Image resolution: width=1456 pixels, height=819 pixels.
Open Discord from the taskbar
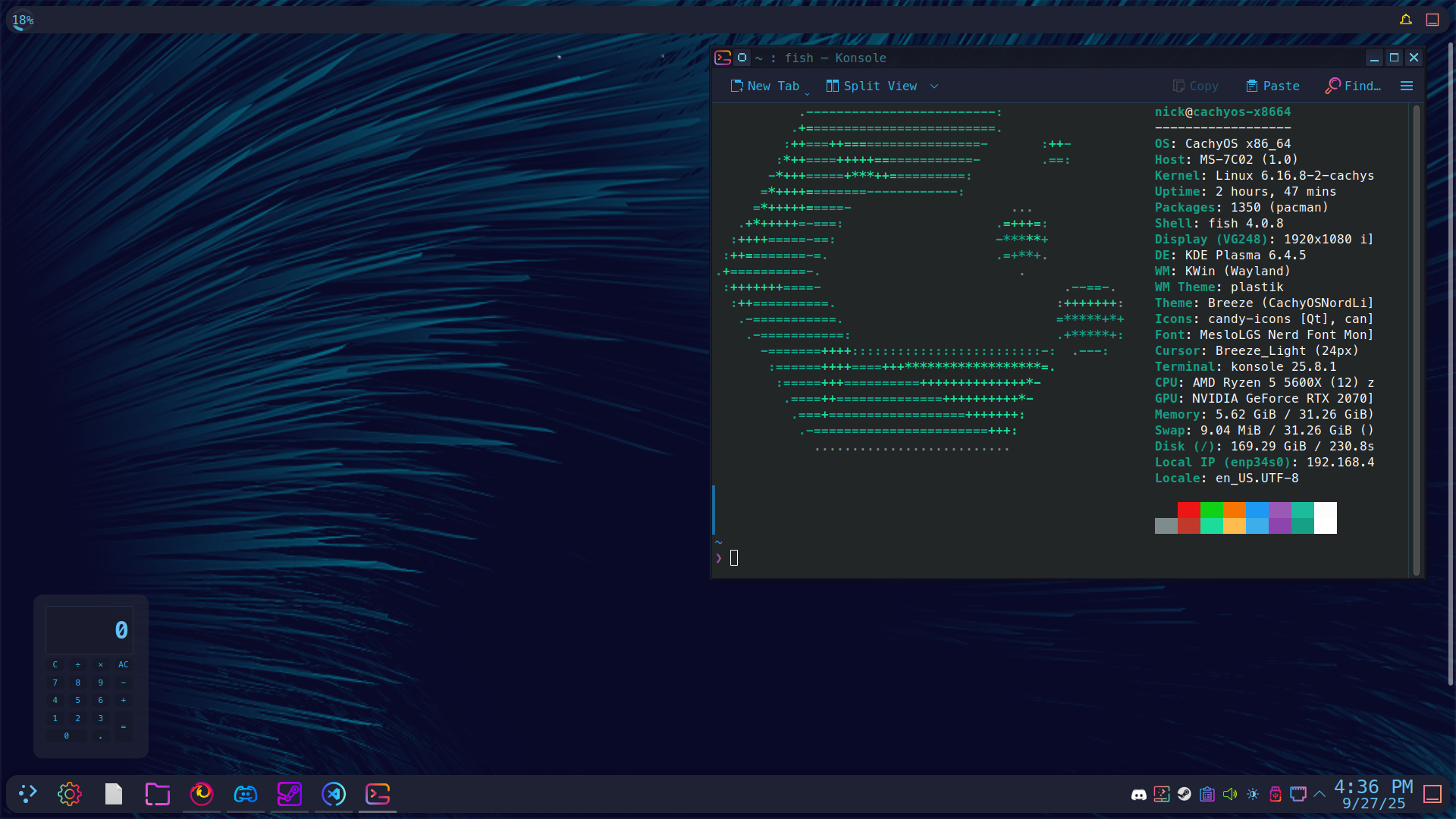(245, 794)
